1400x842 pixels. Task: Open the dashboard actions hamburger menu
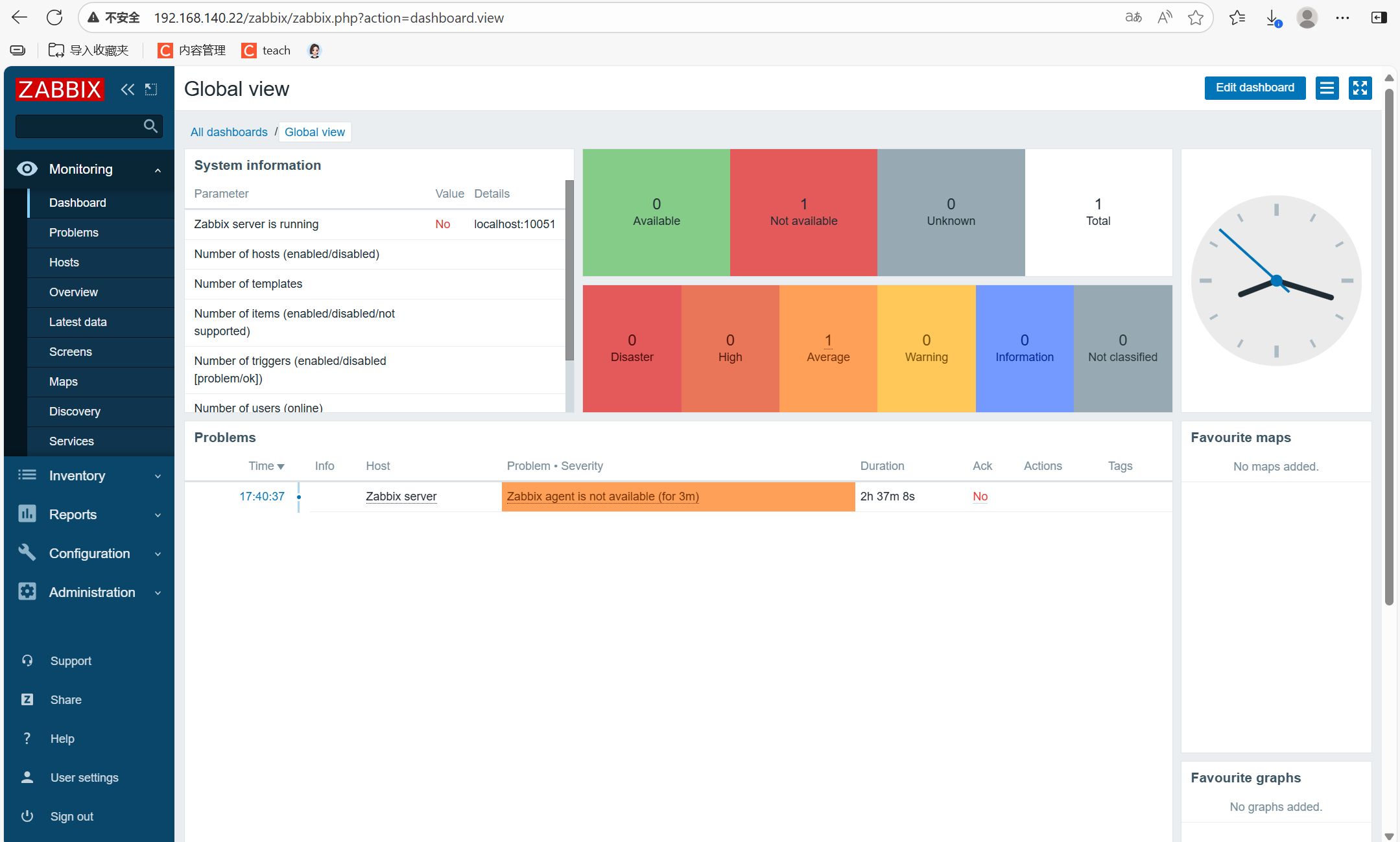[x=1327, y=88]
